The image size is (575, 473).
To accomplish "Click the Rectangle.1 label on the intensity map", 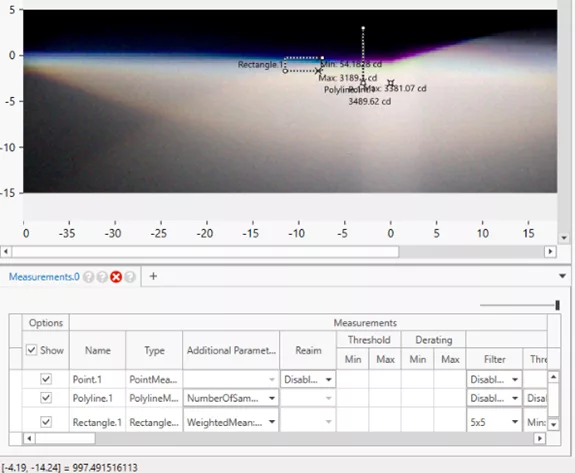I will pyautogui.click(x=261, y=65).
